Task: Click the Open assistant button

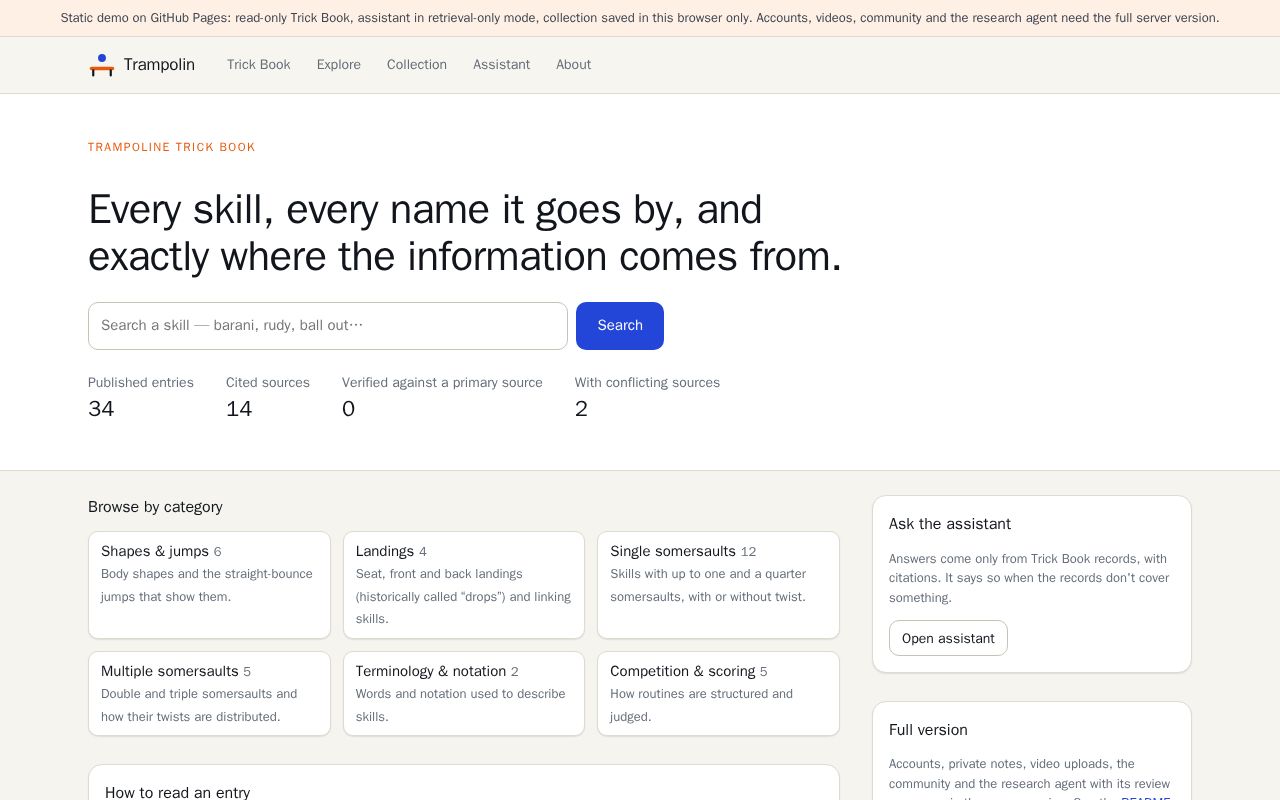Action: coord(948,638)
